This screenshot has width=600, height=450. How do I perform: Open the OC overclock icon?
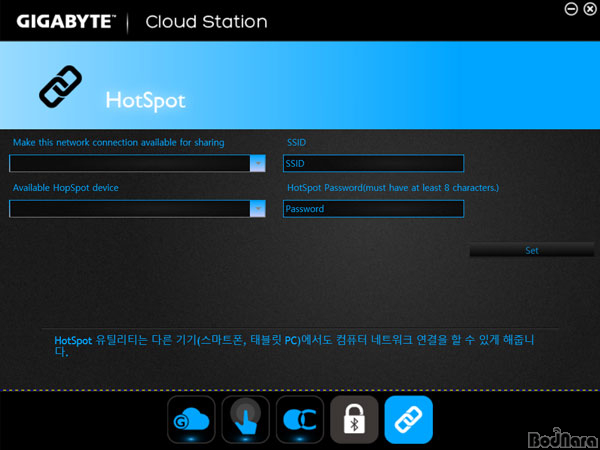pyautogui.click(x=300, y=419)
